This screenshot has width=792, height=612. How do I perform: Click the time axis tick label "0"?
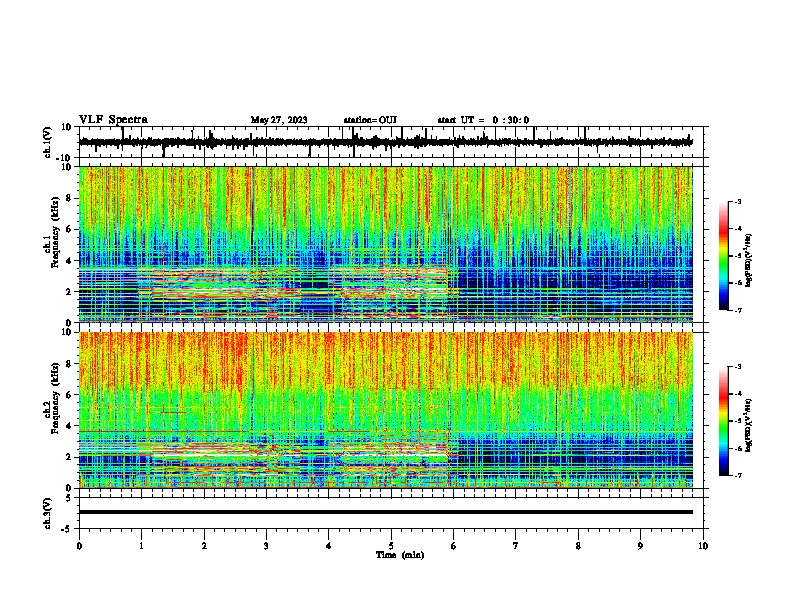[79, 546]
